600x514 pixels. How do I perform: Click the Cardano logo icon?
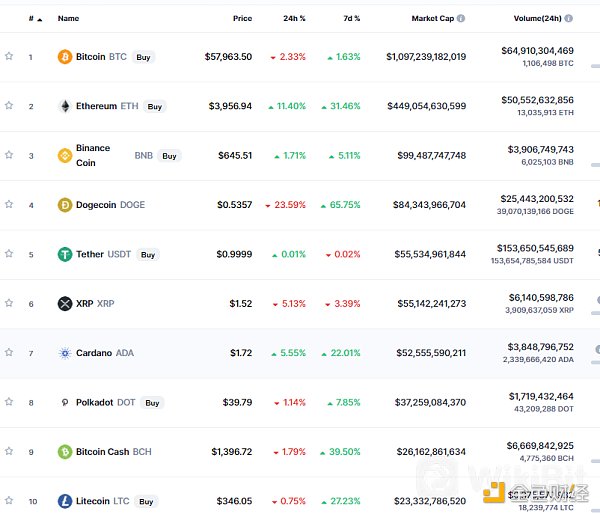65,352
